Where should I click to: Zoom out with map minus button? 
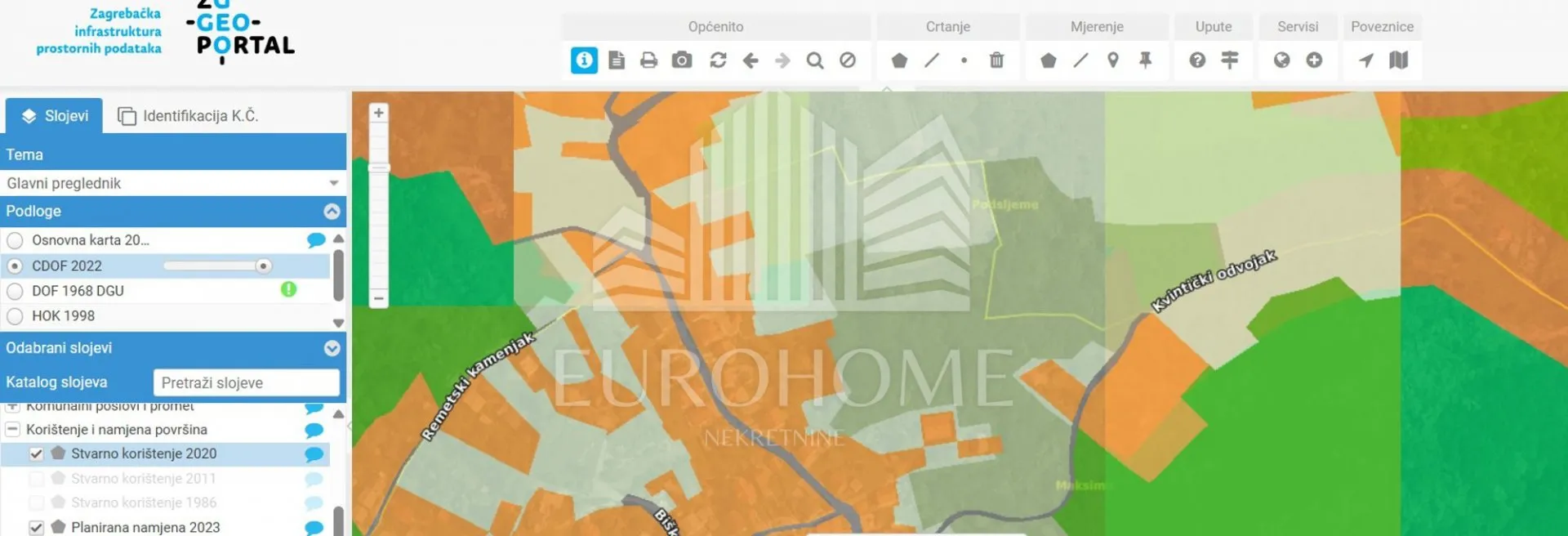pyautogui.click(x=378, y=298)
